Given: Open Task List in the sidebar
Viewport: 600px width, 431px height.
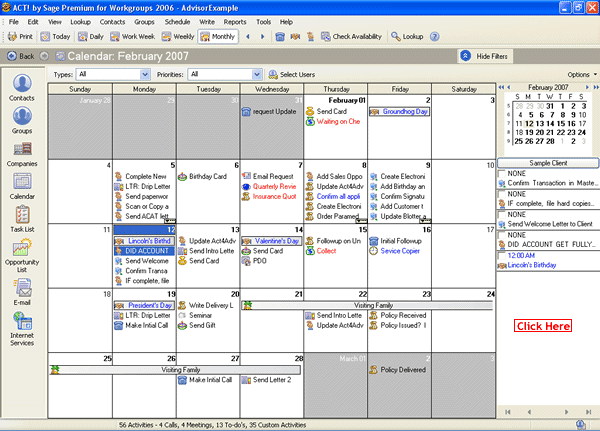Looking at the screenshot, I should click(x=22, y=219).
